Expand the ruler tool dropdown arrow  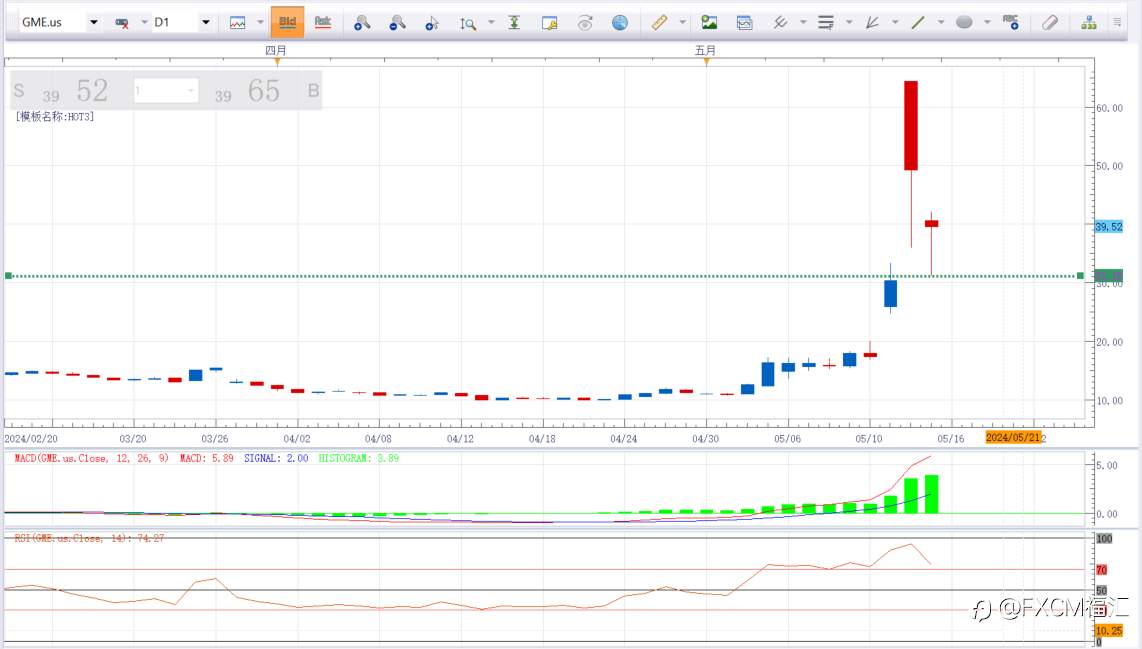[x=682, y=23]
